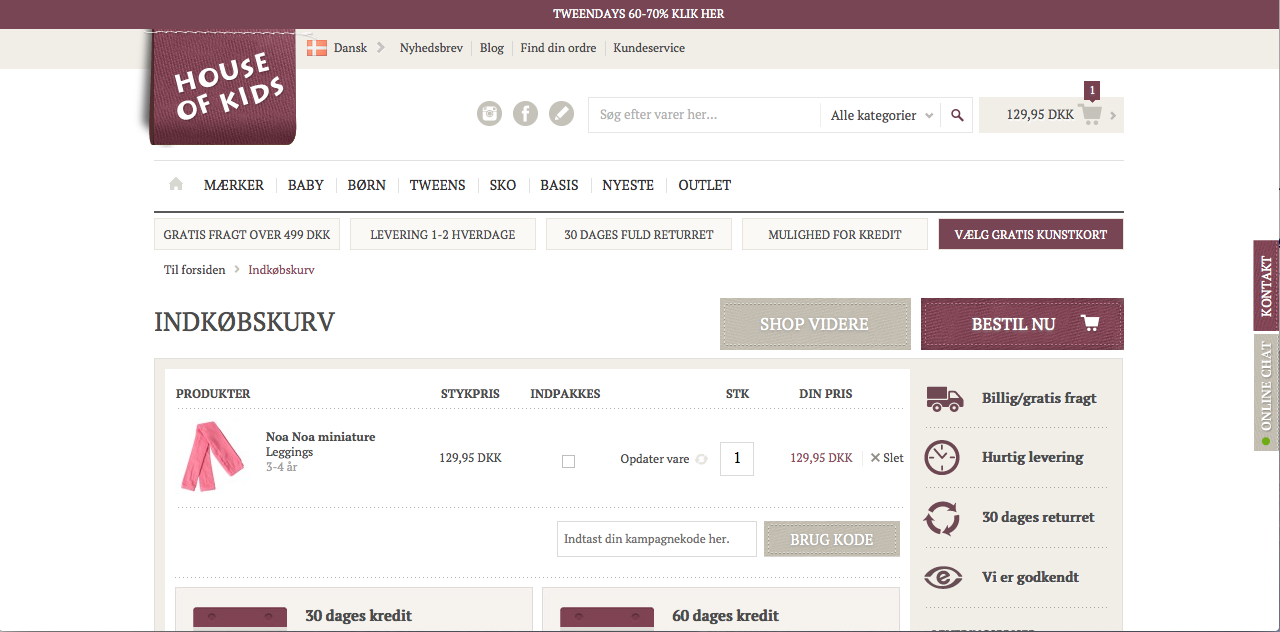
Task: Open the OUTLET menu item
Action: click(704, 185)
